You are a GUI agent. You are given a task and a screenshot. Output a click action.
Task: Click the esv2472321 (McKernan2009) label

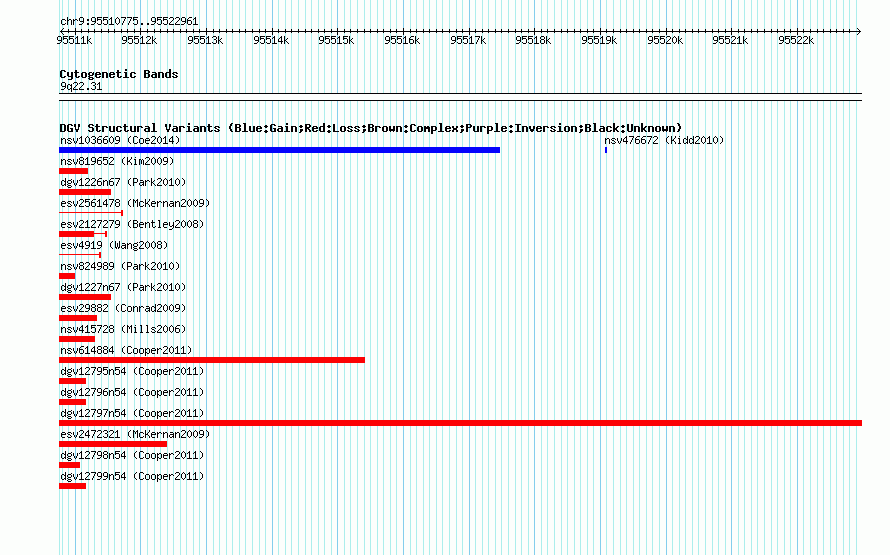[x=135, y=434]
